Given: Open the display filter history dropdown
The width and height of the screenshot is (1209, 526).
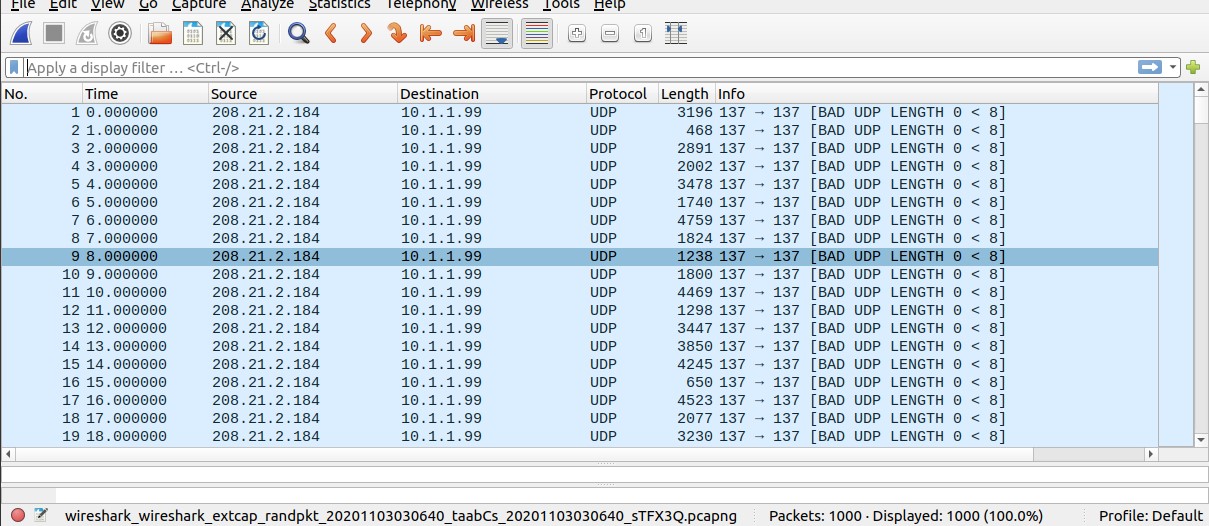Looking at the screenshot, I should 1172,68.
